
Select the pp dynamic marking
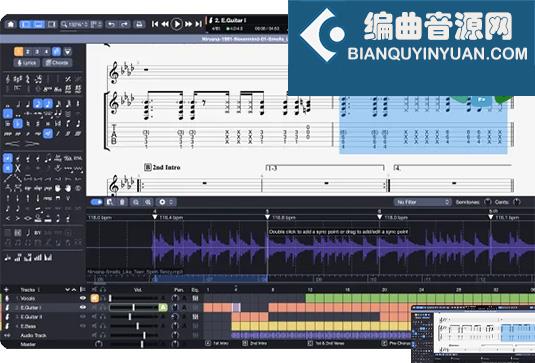pos(18,133)
